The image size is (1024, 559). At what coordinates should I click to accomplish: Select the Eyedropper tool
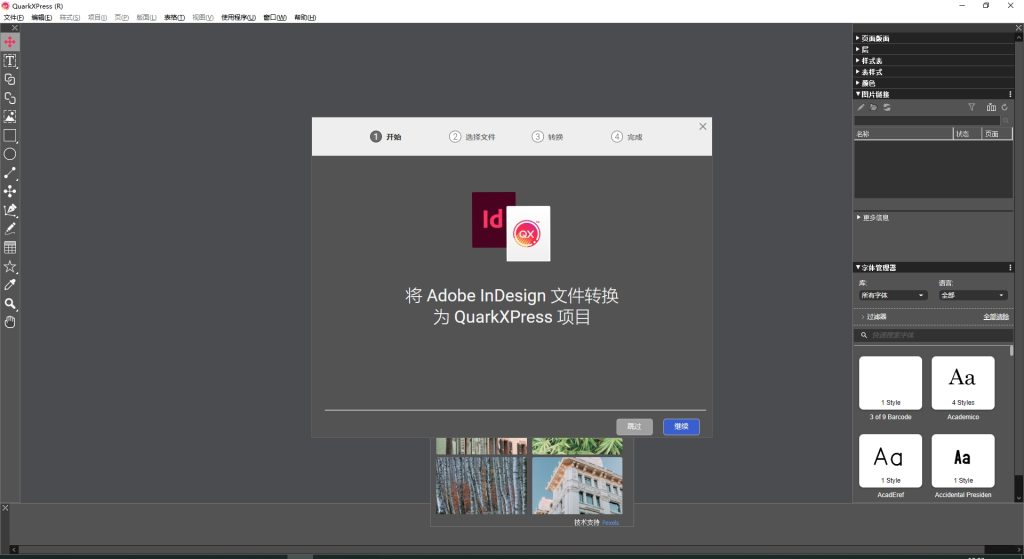pos(10,285)
